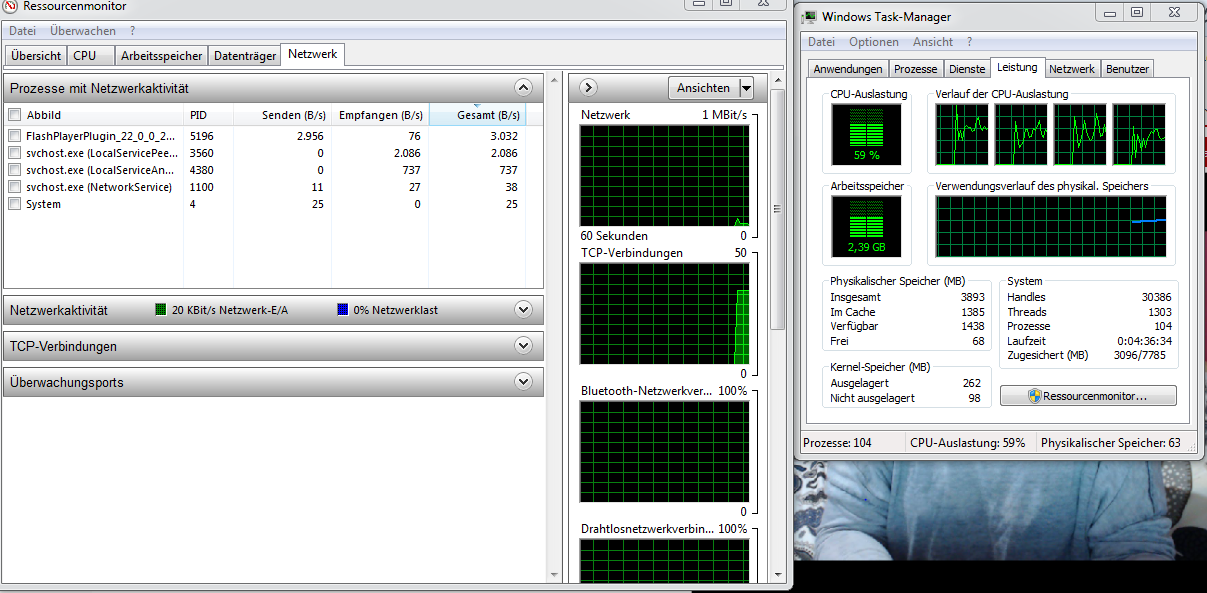Expand the Überwachungsports section

pos(523,382)
